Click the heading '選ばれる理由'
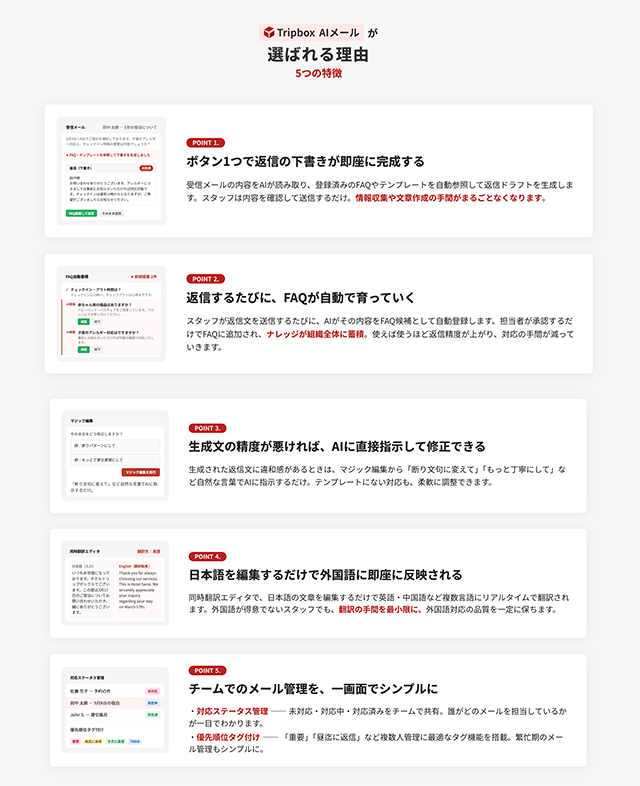 tap(318, 54)
